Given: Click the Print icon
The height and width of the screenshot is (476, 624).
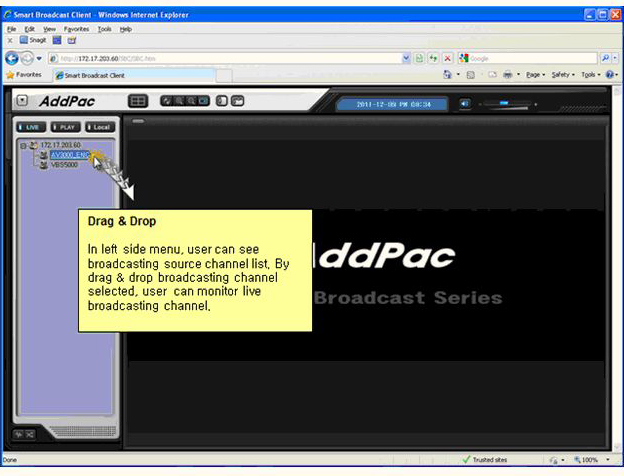Looking at the screenshot, I should pos(507,74).
